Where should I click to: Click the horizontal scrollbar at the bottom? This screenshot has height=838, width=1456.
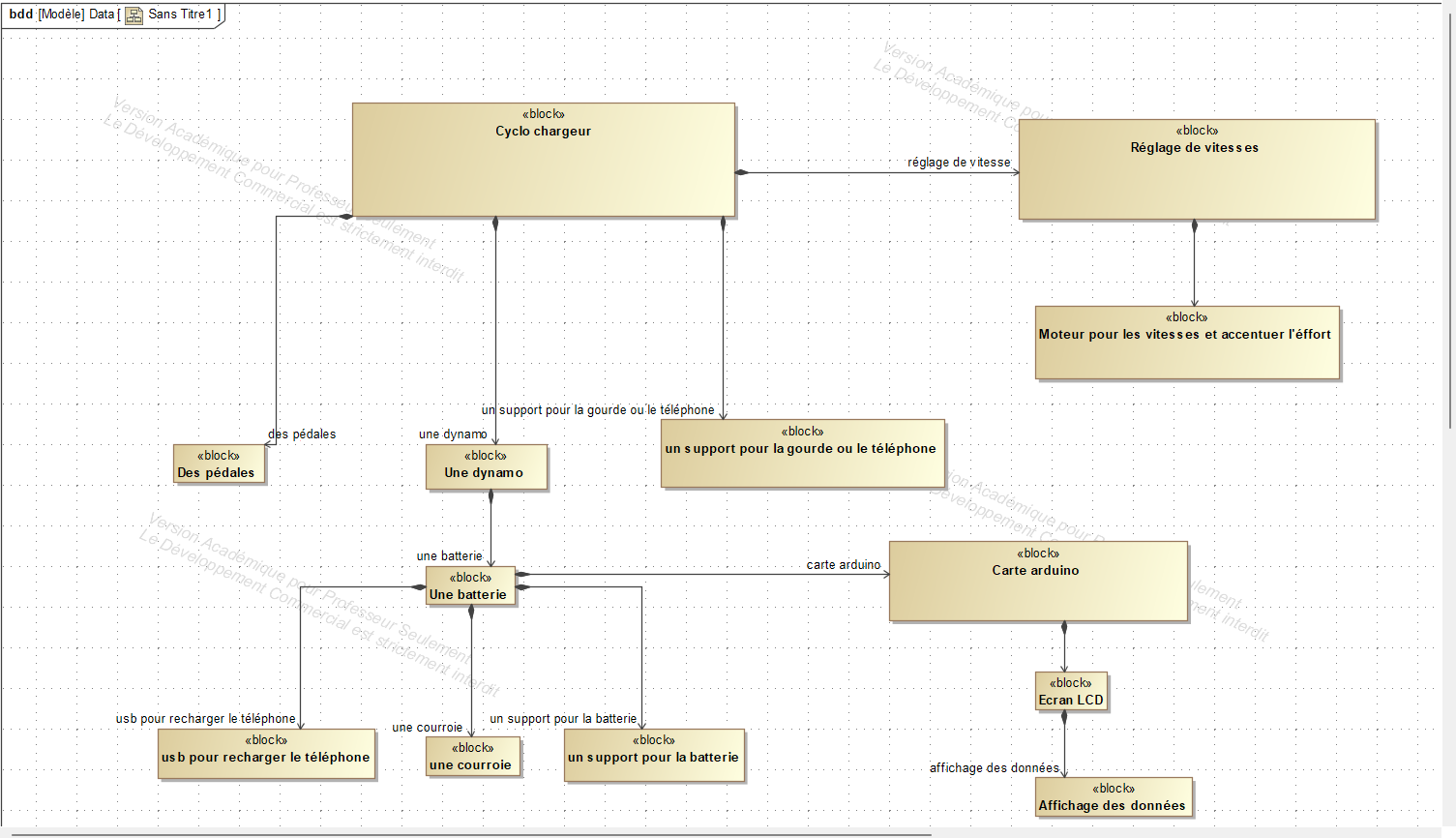(x=464, y=833)
